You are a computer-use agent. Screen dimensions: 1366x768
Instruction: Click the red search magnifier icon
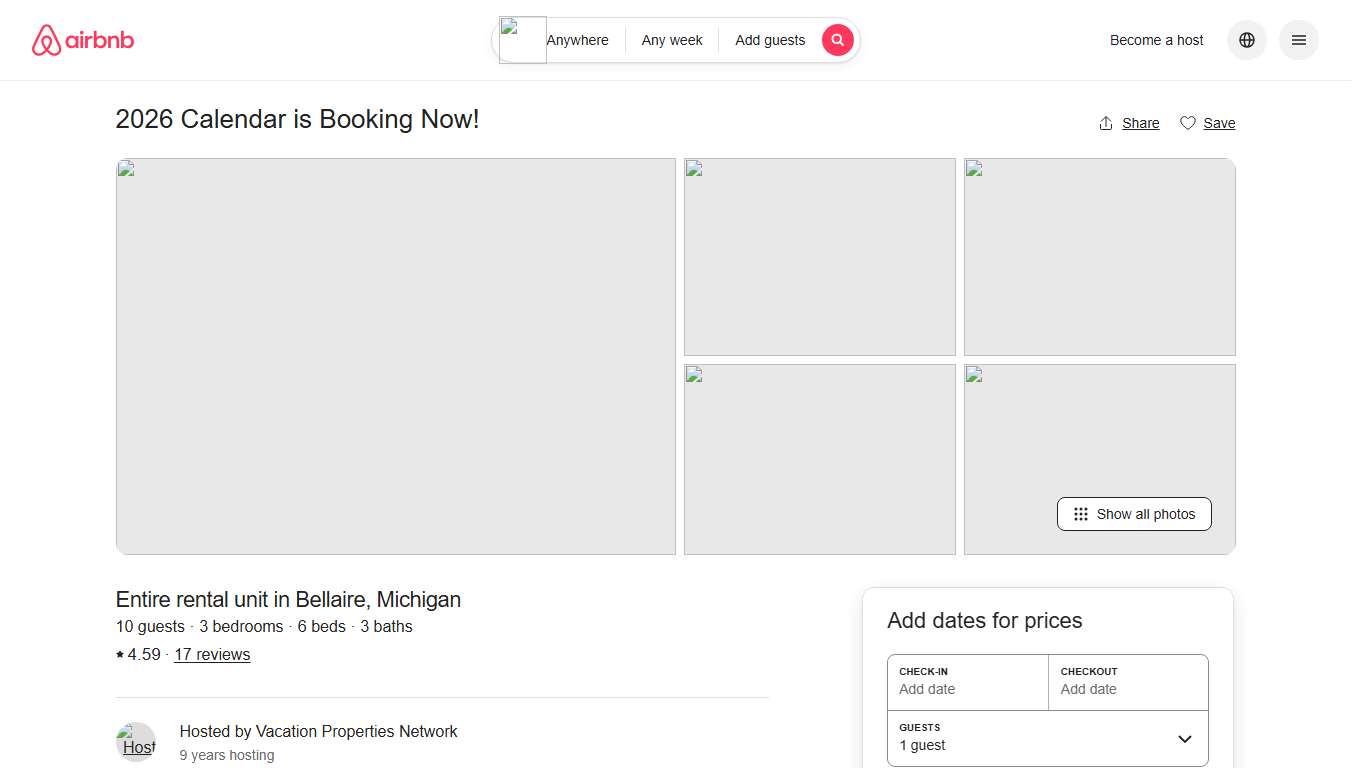coord(837,40)
